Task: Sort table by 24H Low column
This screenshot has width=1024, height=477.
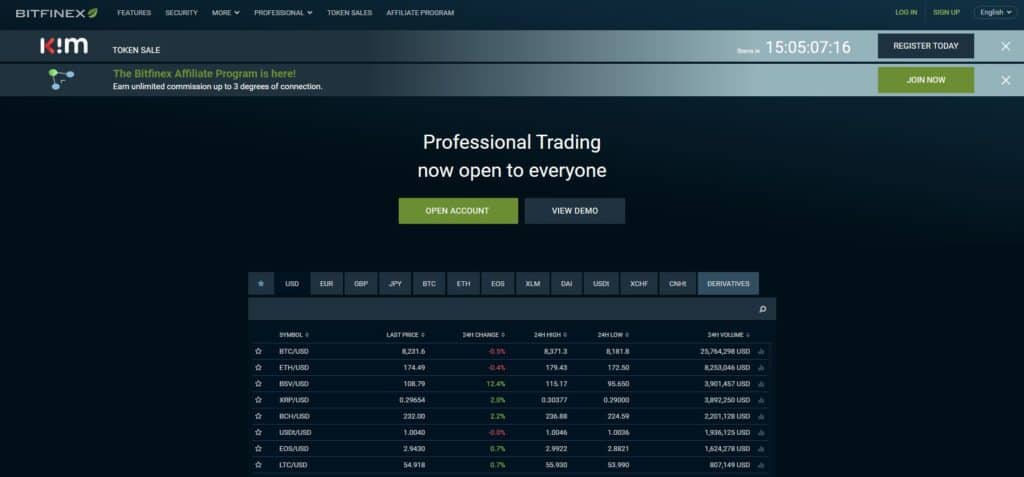Action: (x=613, y=335)
